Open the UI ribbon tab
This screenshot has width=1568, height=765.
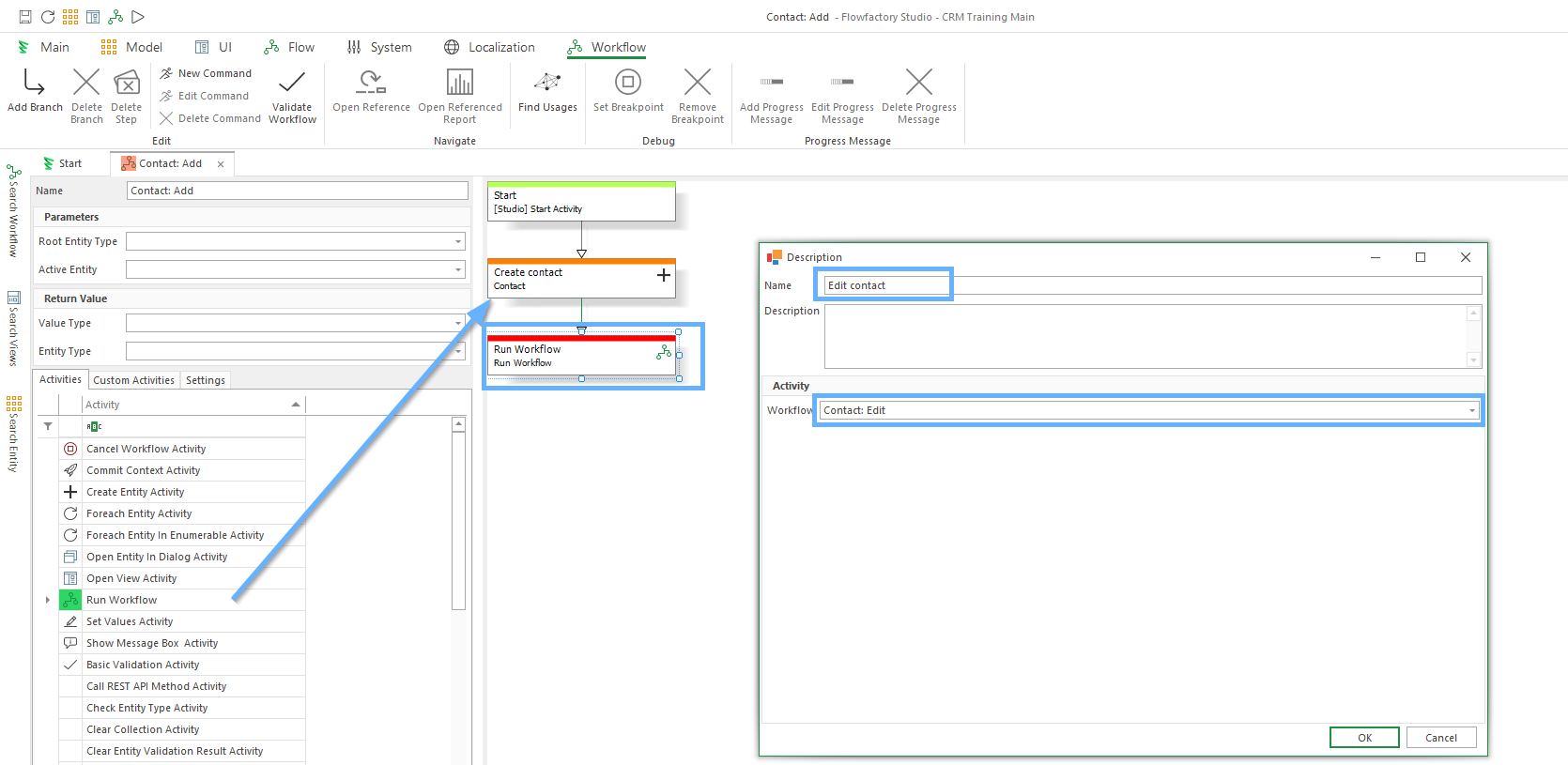coord(214,47)
